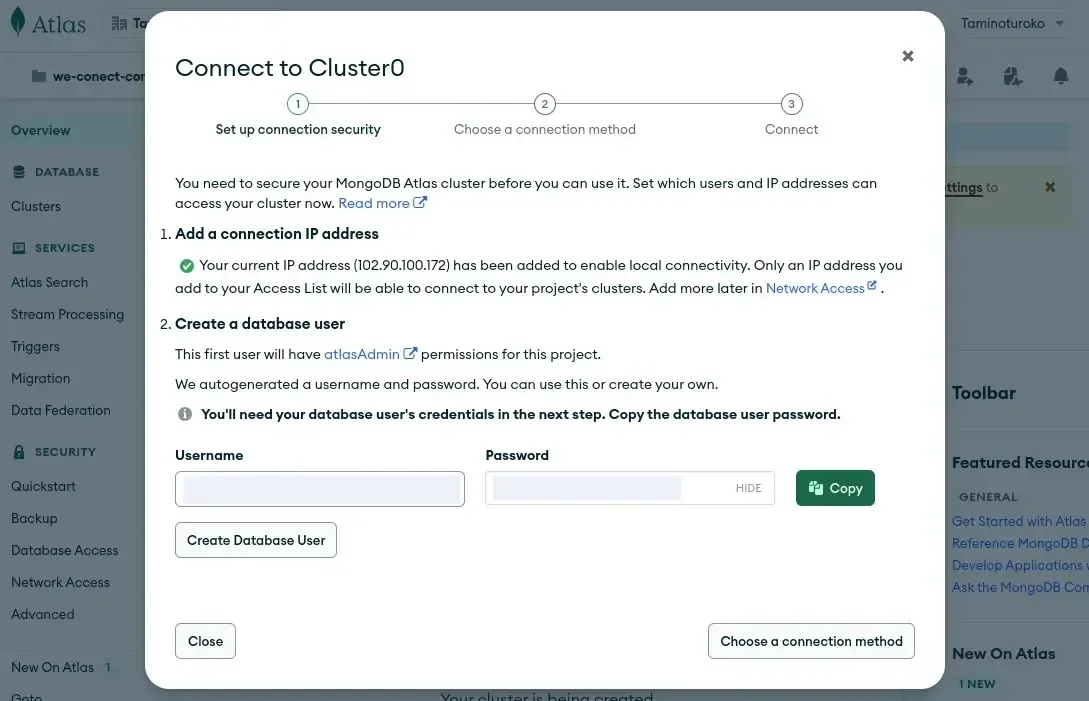Click step 3 Connect circle
The height and width of the screenshot is (701, 1089).
(x=791, y=104)
